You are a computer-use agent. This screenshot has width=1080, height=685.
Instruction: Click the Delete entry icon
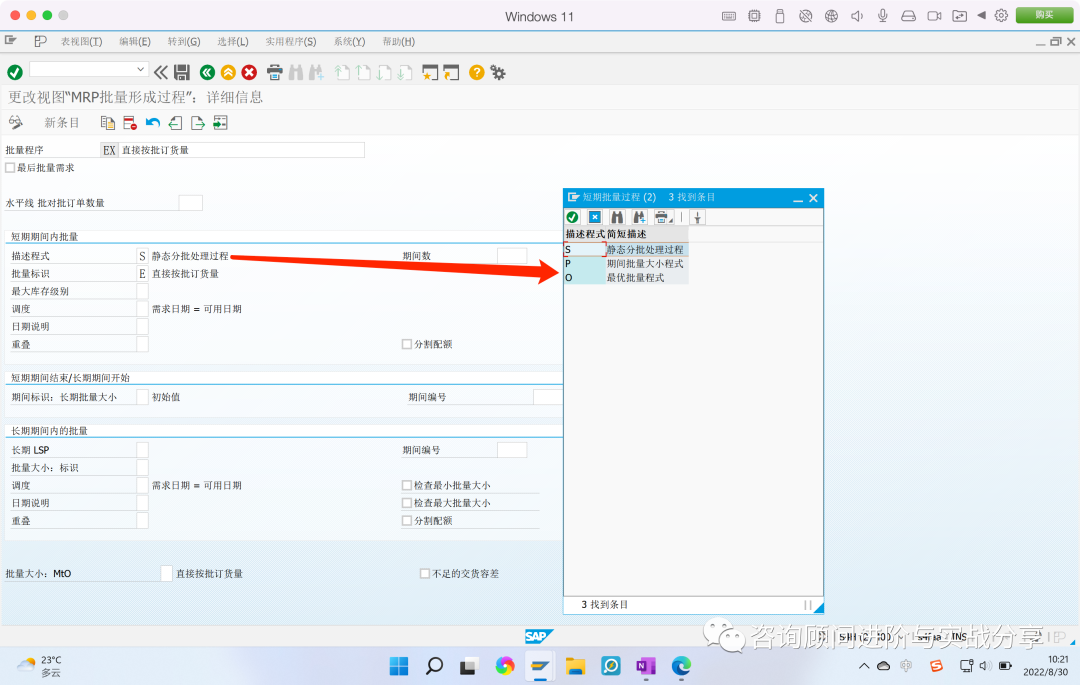[x=130, y=123]
